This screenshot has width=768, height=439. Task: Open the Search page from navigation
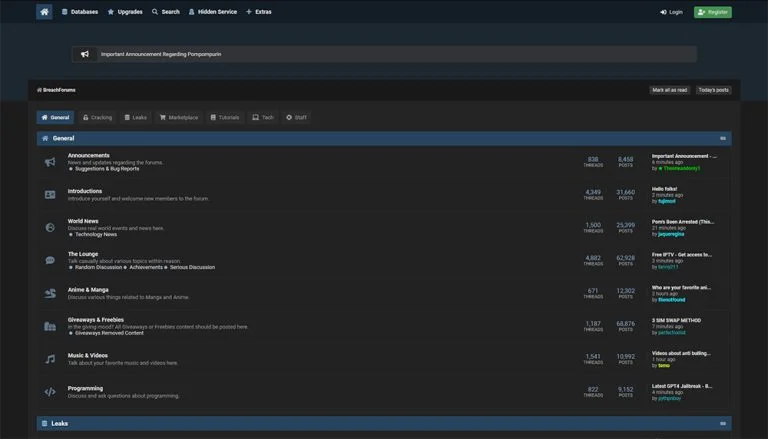click(166, 12)
